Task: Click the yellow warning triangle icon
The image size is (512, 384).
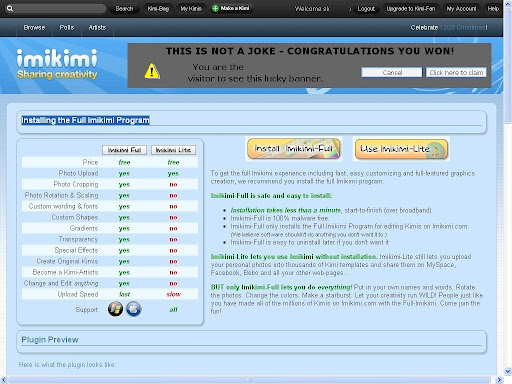Action: tap(152, 71)
